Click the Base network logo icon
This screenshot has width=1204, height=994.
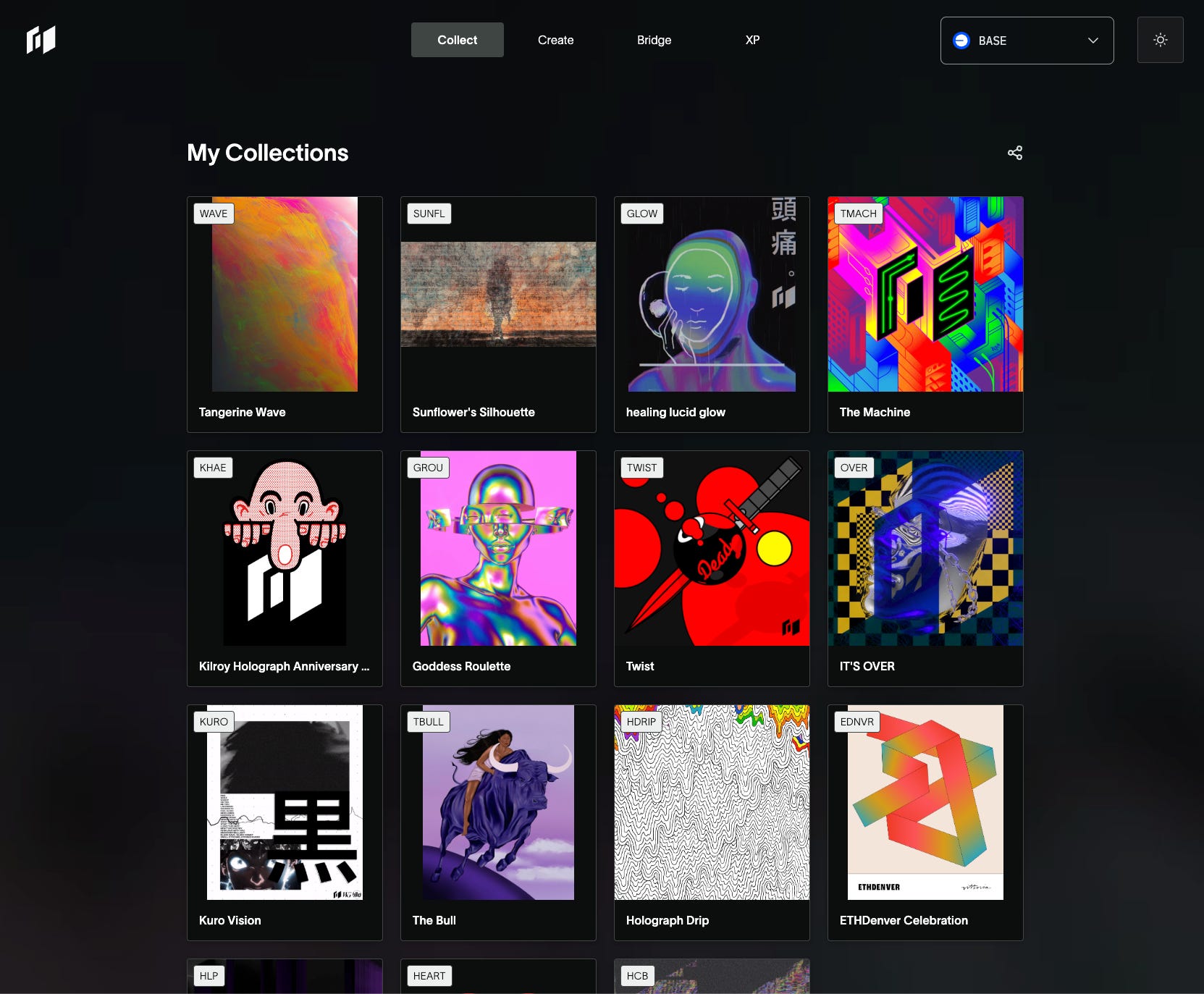click(x=961, y=41)
